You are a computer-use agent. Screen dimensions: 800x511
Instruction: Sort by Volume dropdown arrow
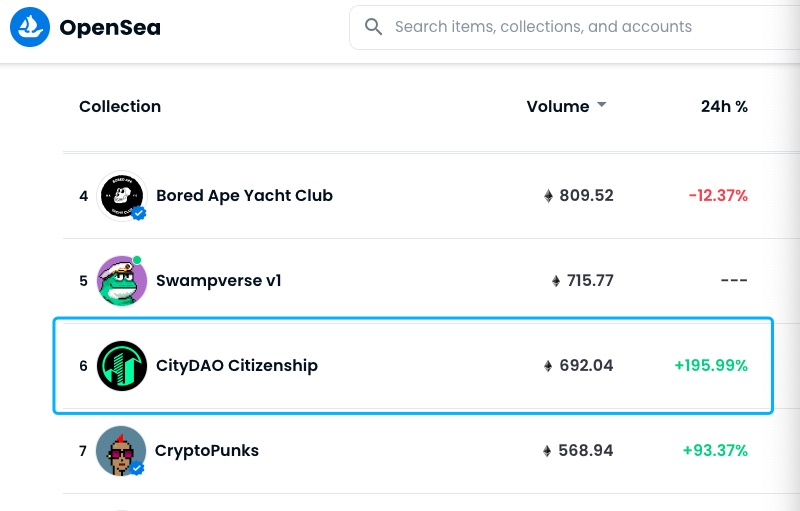coord(602,105)
